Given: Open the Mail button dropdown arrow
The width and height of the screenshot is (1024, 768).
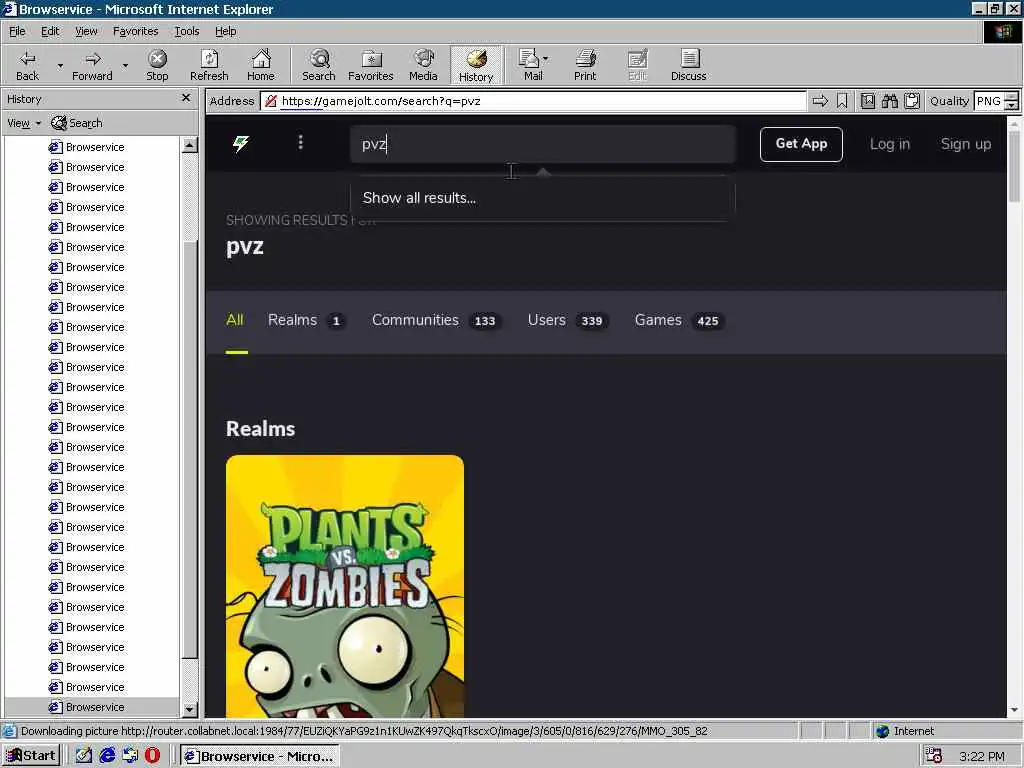Looking at the screenshot, I should tap(545, 59).
